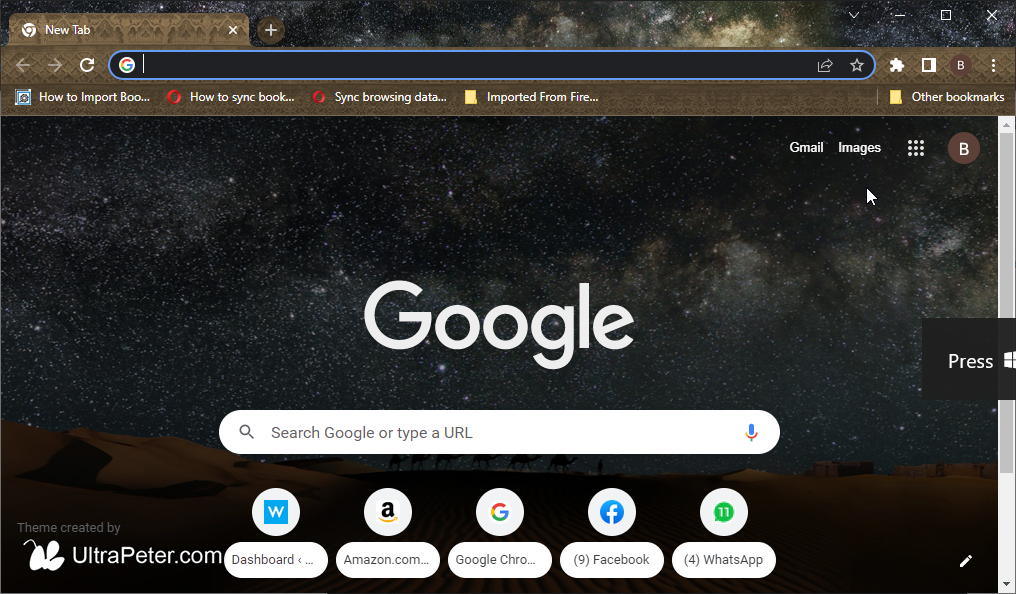Click the Google logo

coord(499,324)
